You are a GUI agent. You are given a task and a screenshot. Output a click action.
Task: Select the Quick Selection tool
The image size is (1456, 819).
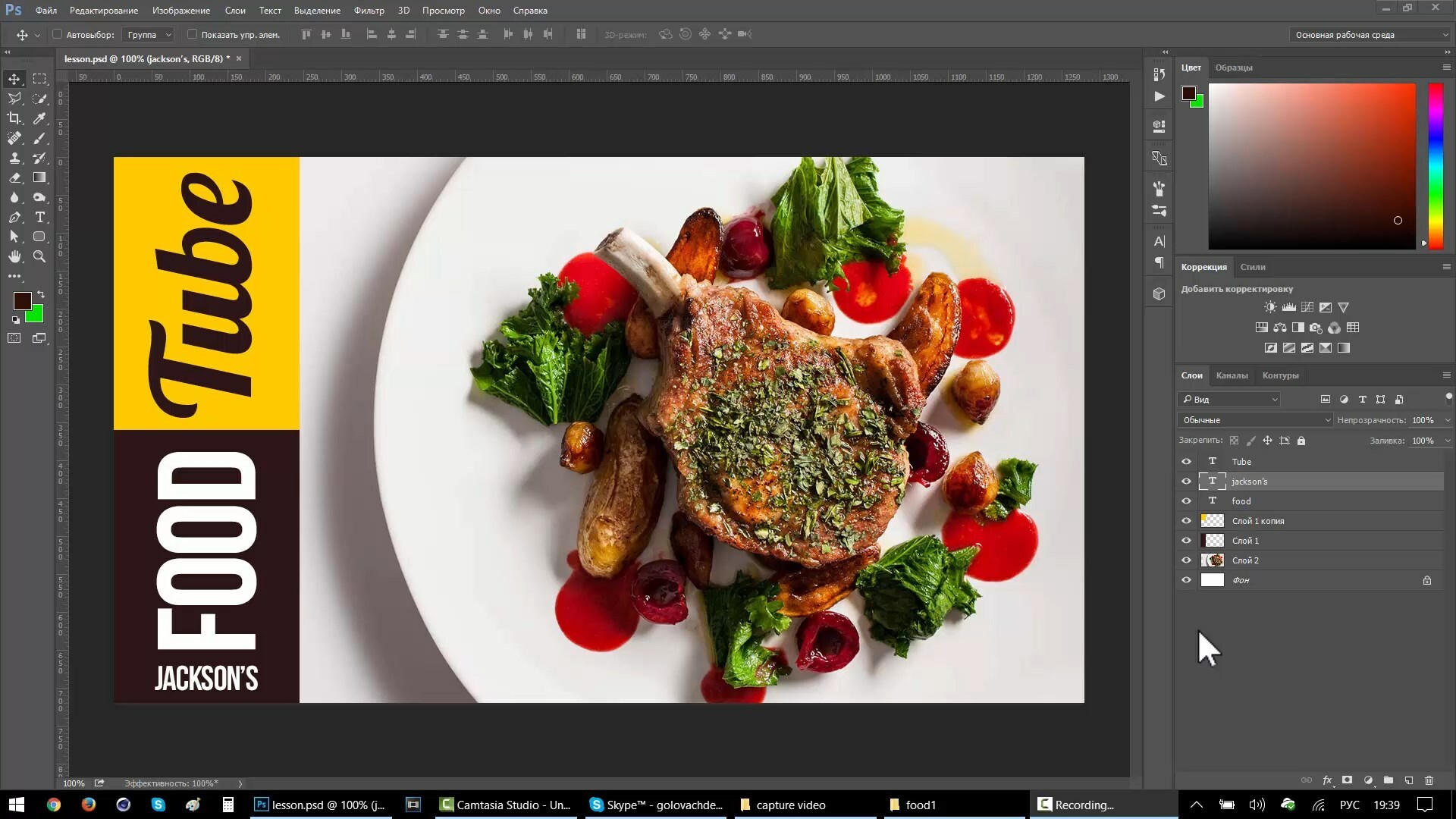point(39,99)
